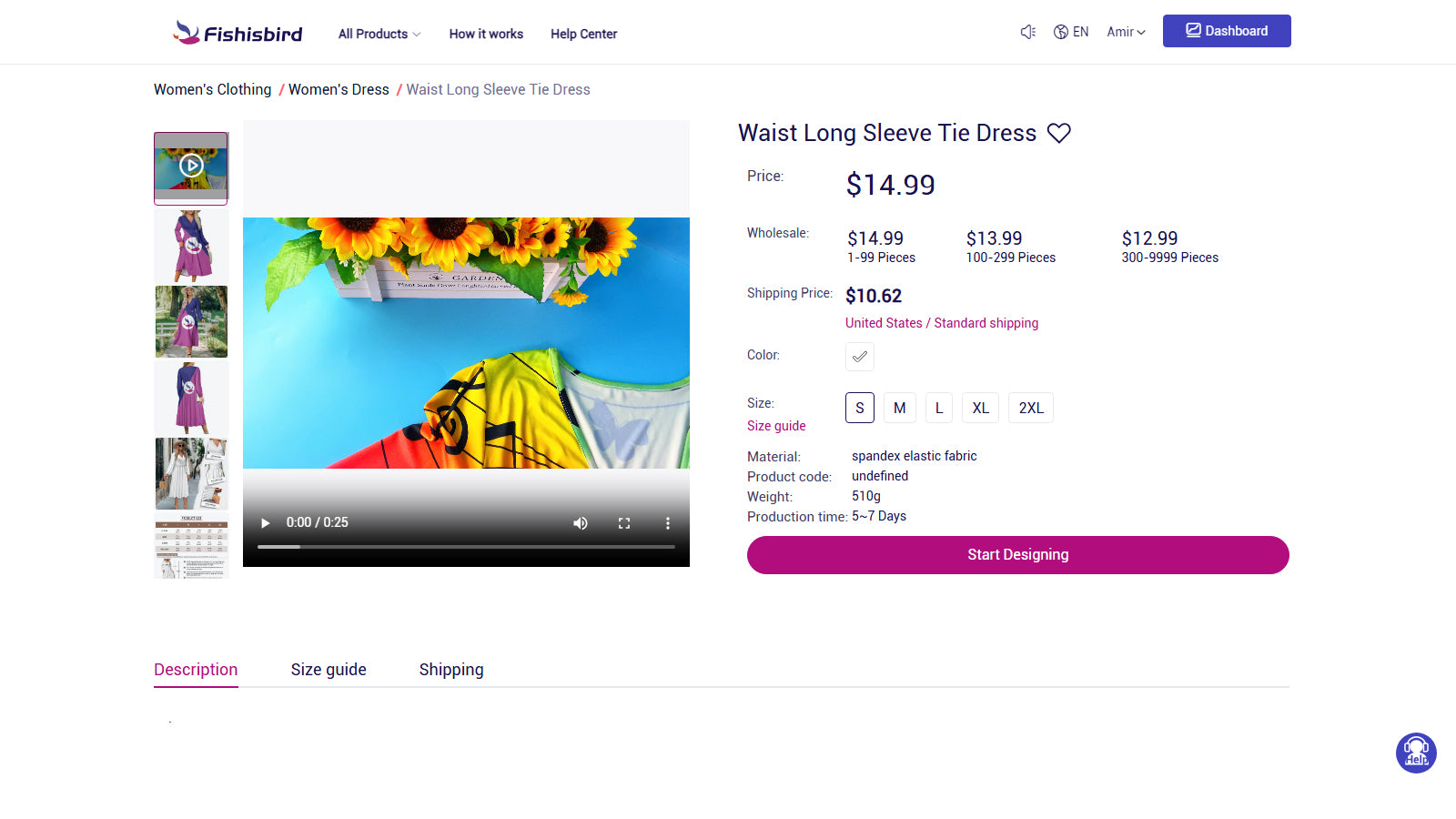Mute the video volume
Screen dimensions: 1456x819
581,523
